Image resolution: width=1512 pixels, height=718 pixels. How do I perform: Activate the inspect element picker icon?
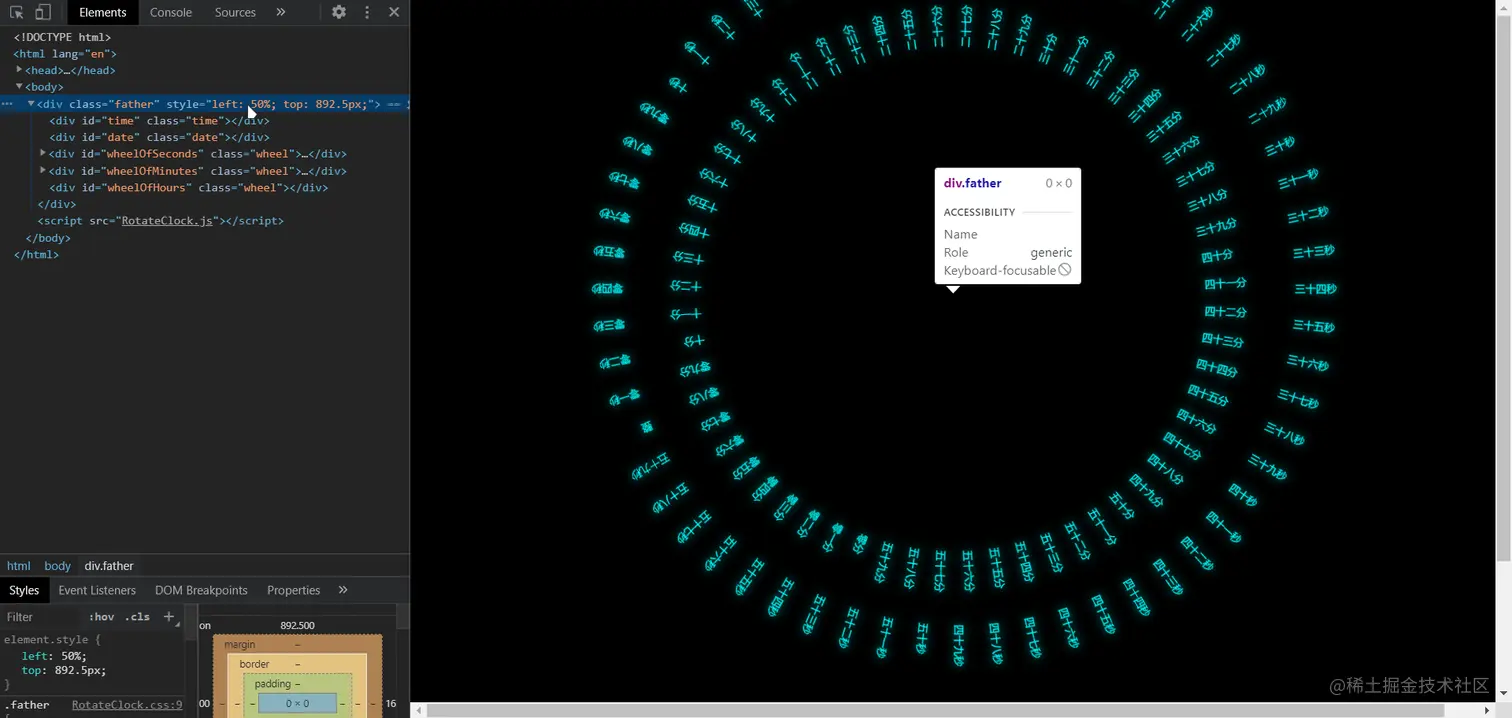point(17,12)
